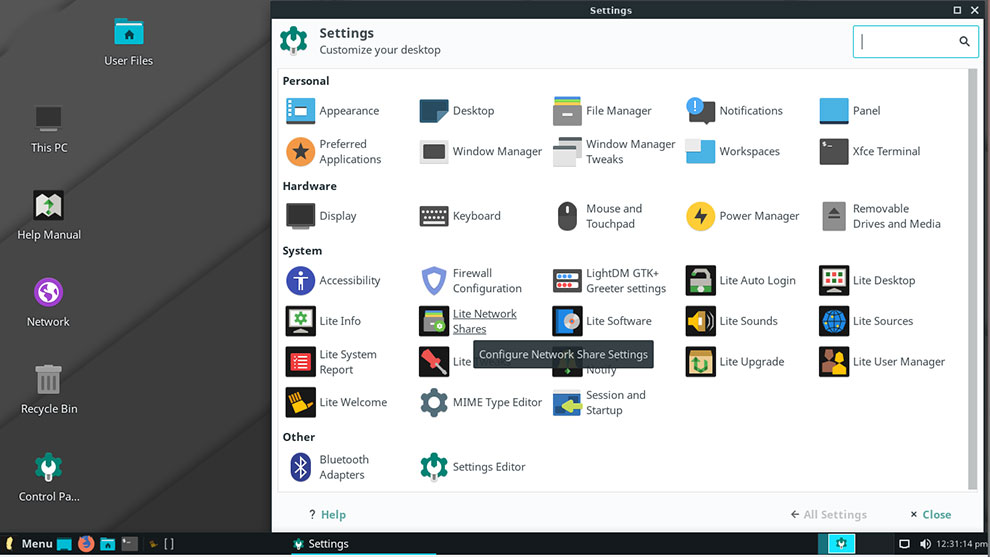Open Lite Sources icon

coord(833,321)
